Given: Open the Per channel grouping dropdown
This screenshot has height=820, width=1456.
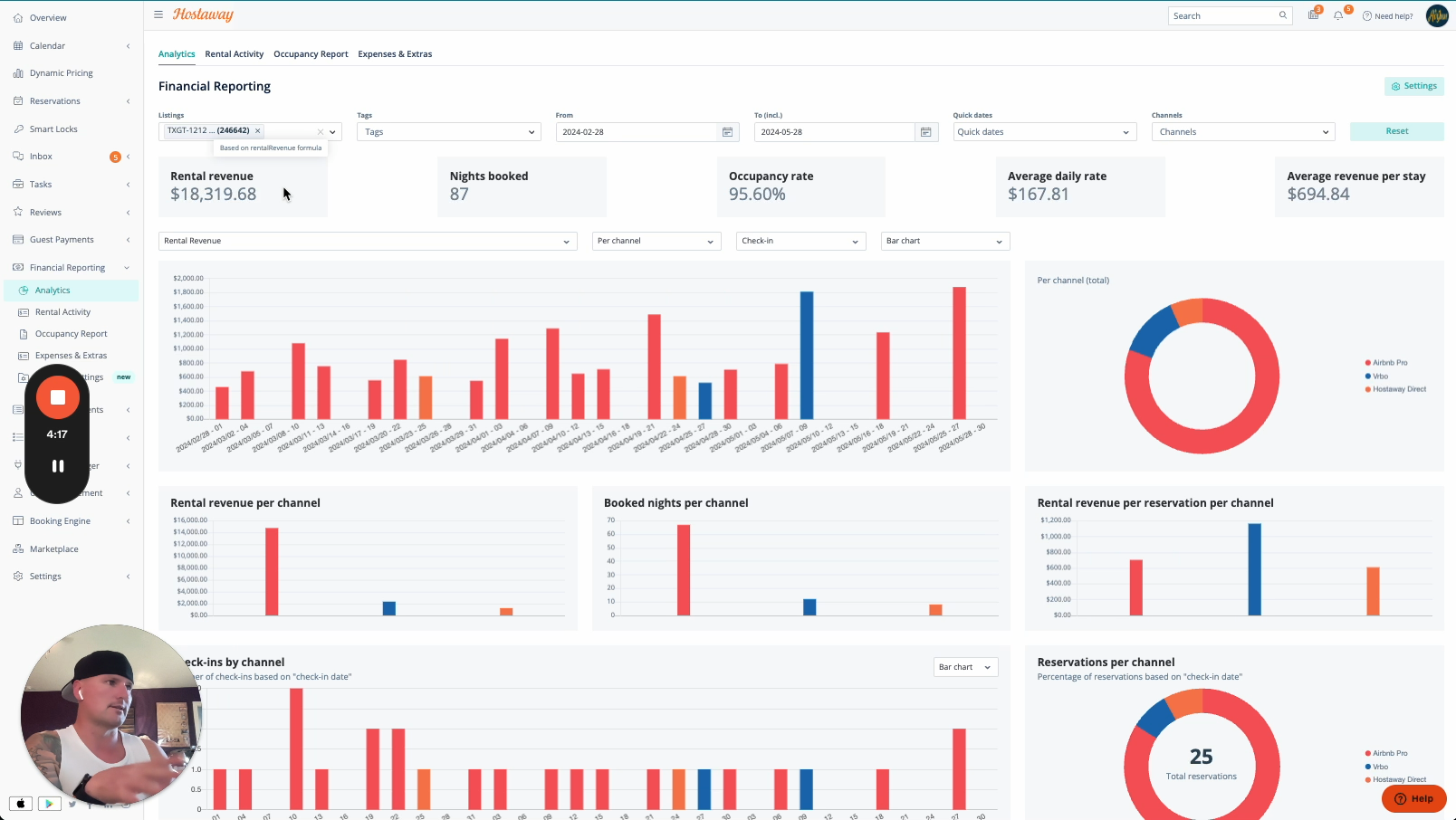Looking at the screenshot, I should pyautogui.click(x=656, y=242).
